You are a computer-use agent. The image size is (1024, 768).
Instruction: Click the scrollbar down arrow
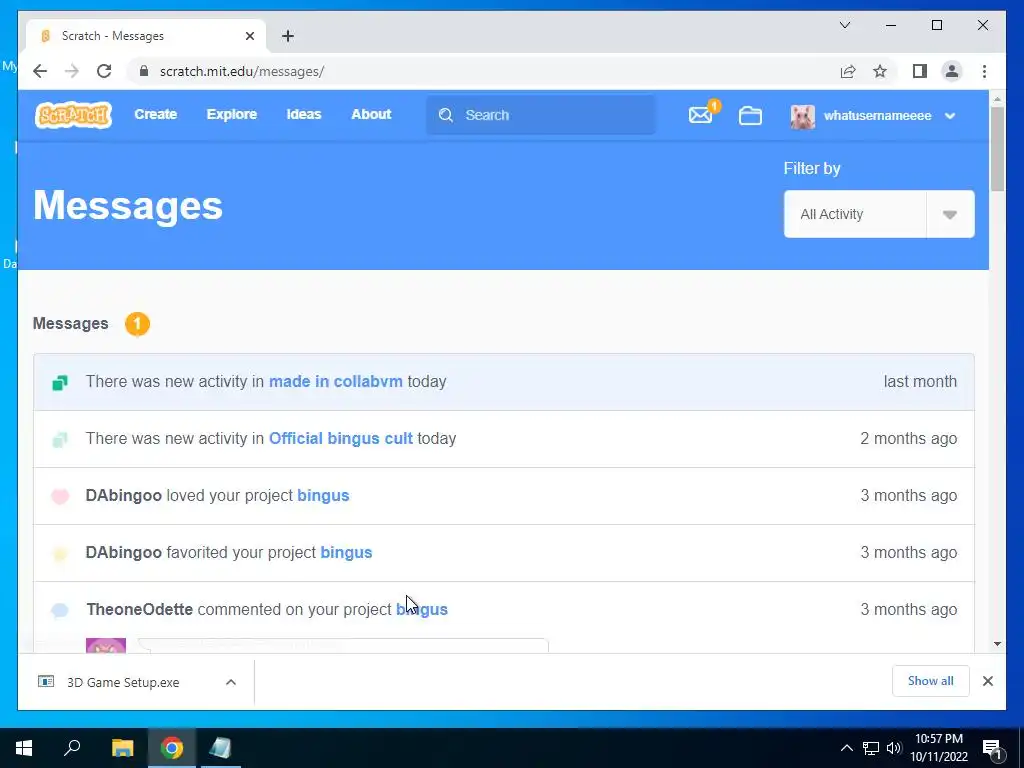coord(997,644)
